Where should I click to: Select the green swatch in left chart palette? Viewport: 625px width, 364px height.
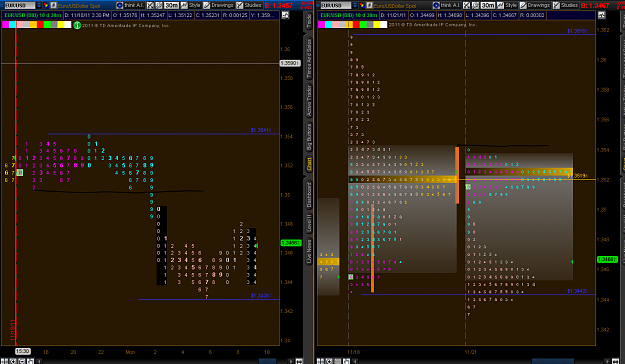click(47, 24)
